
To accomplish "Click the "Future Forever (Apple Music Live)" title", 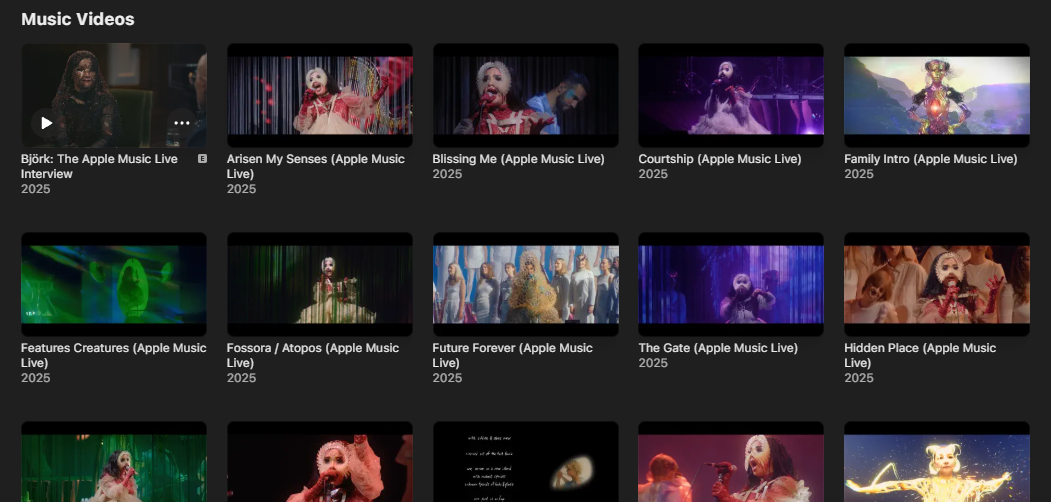I will (x=513, y=355).
